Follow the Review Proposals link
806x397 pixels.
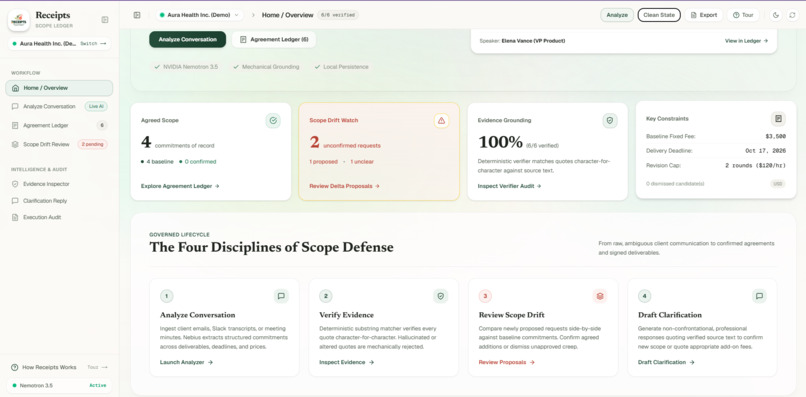point(506,363)
